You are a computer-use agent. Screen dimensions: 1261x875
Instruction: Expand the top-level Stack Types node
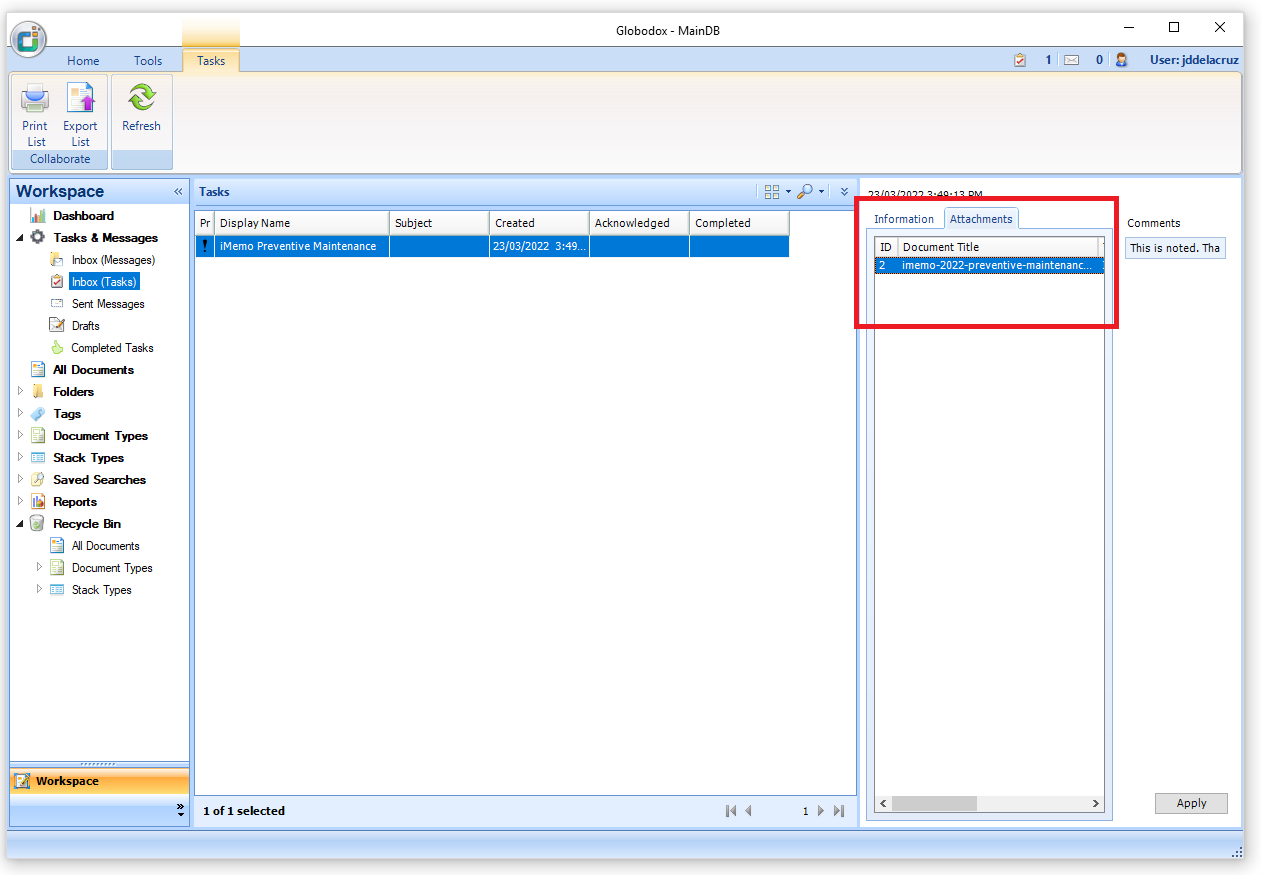coord(20,458)
